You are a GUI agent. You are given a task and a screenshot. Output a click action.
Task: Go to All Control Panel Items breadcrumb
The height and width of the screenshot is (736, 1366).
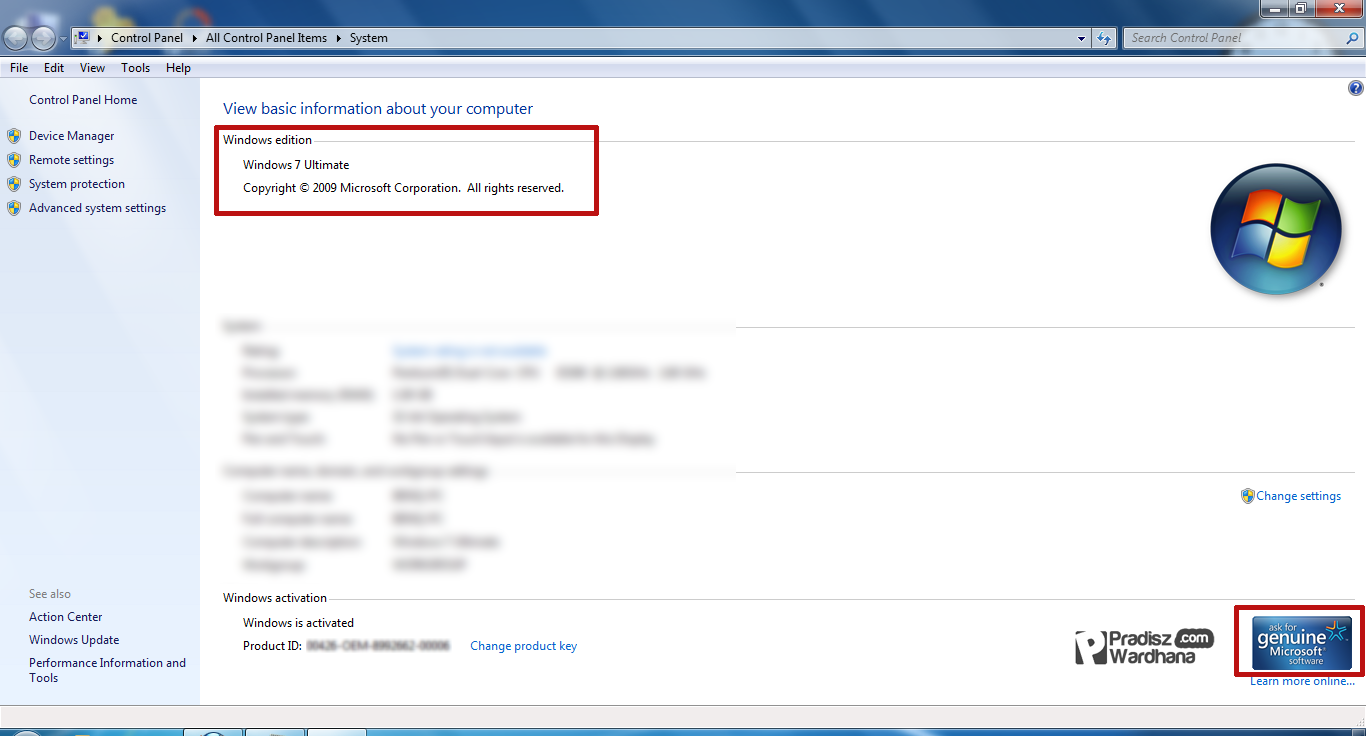pyautogui.click(x=266, y=38)
